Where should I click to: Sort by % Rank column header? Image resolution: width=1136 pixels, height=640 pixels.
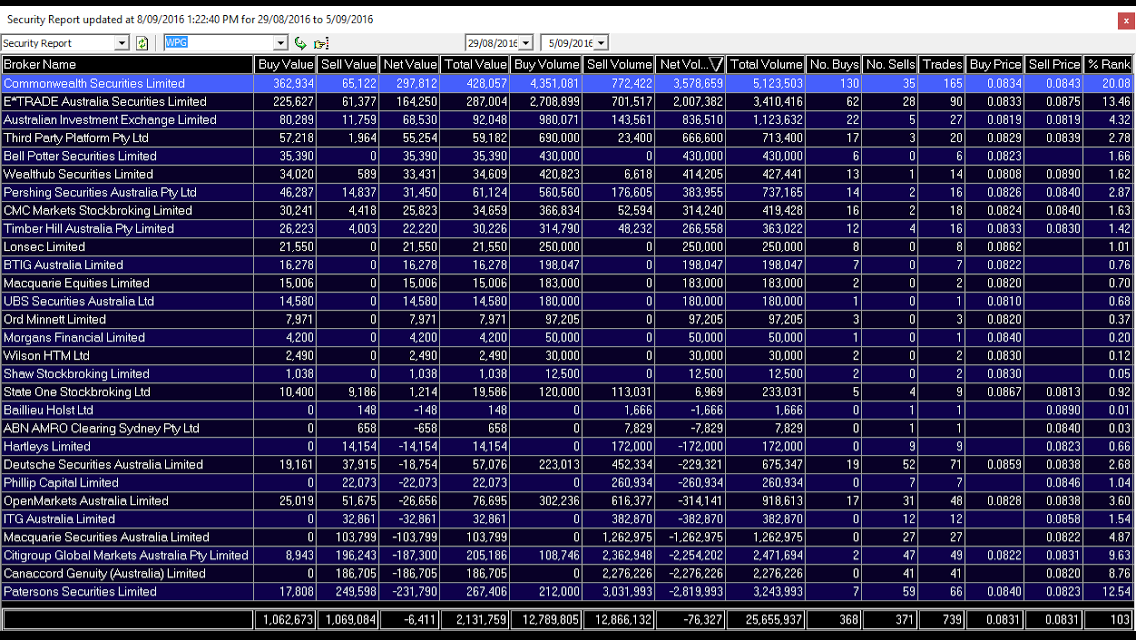tap(1108, 65)
